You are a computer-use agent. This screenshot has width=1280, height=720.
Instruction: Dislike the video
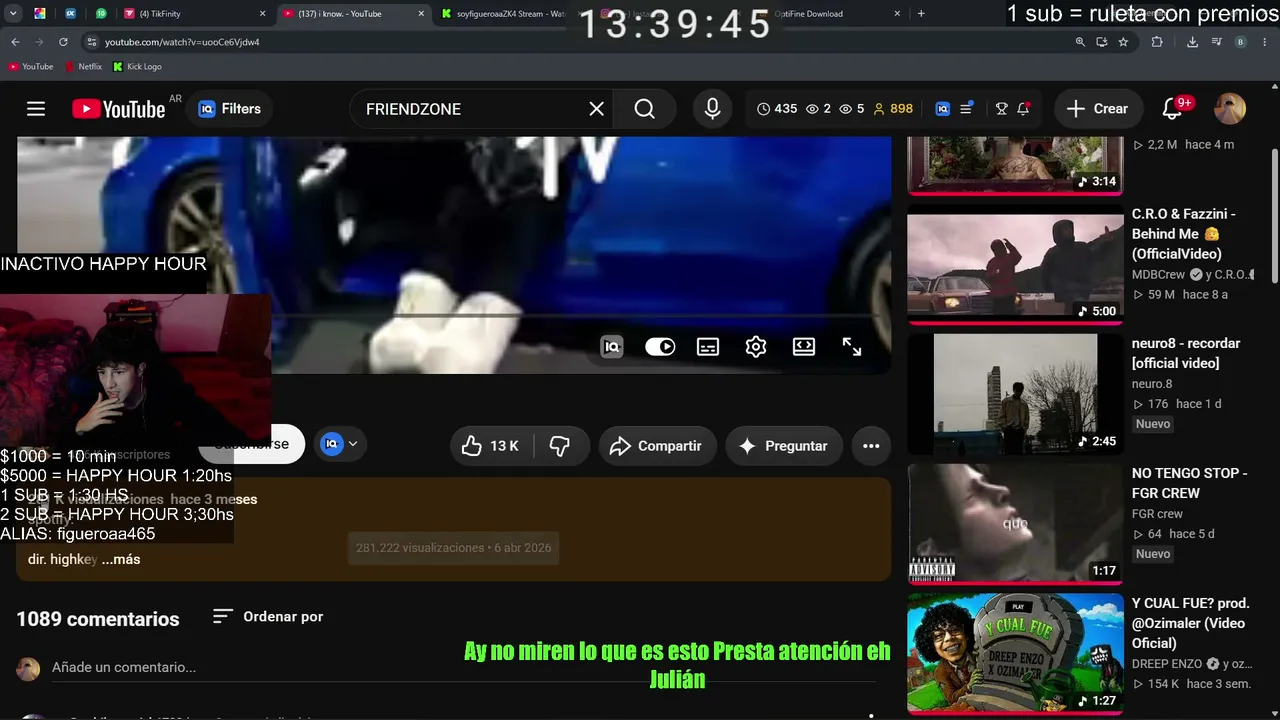point(560,446)
